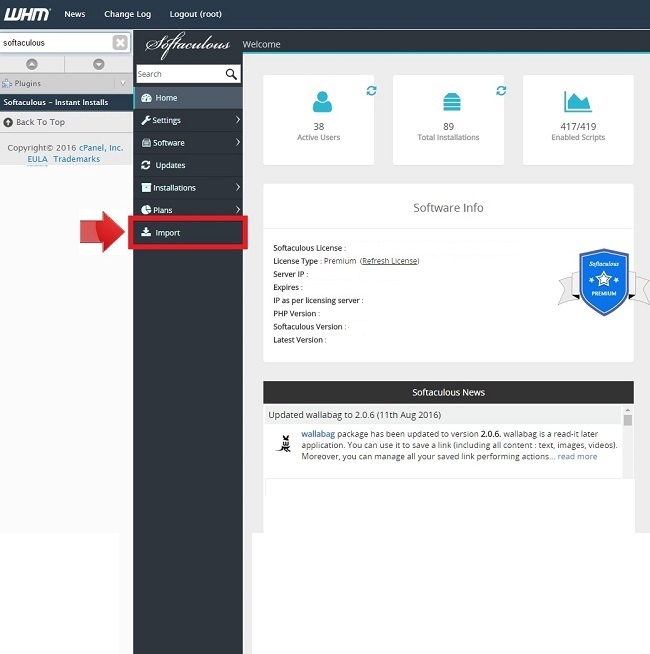Image resolution: width=650 pixels, height=654 pixels.
Task: Click the Plugins puzzle icon
Action: click(x=7, y=83)
